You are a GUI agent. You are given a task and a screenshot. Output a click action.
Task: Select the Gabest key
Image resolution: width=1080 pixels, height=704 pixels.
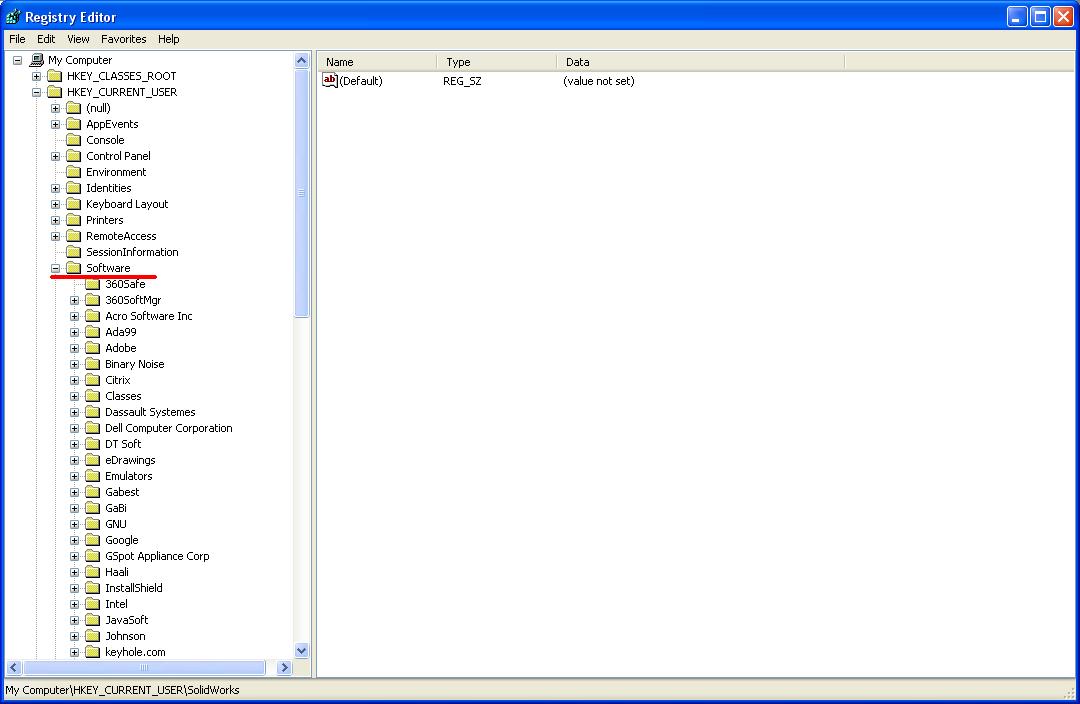pyautogui.click(x=122, y=493)
